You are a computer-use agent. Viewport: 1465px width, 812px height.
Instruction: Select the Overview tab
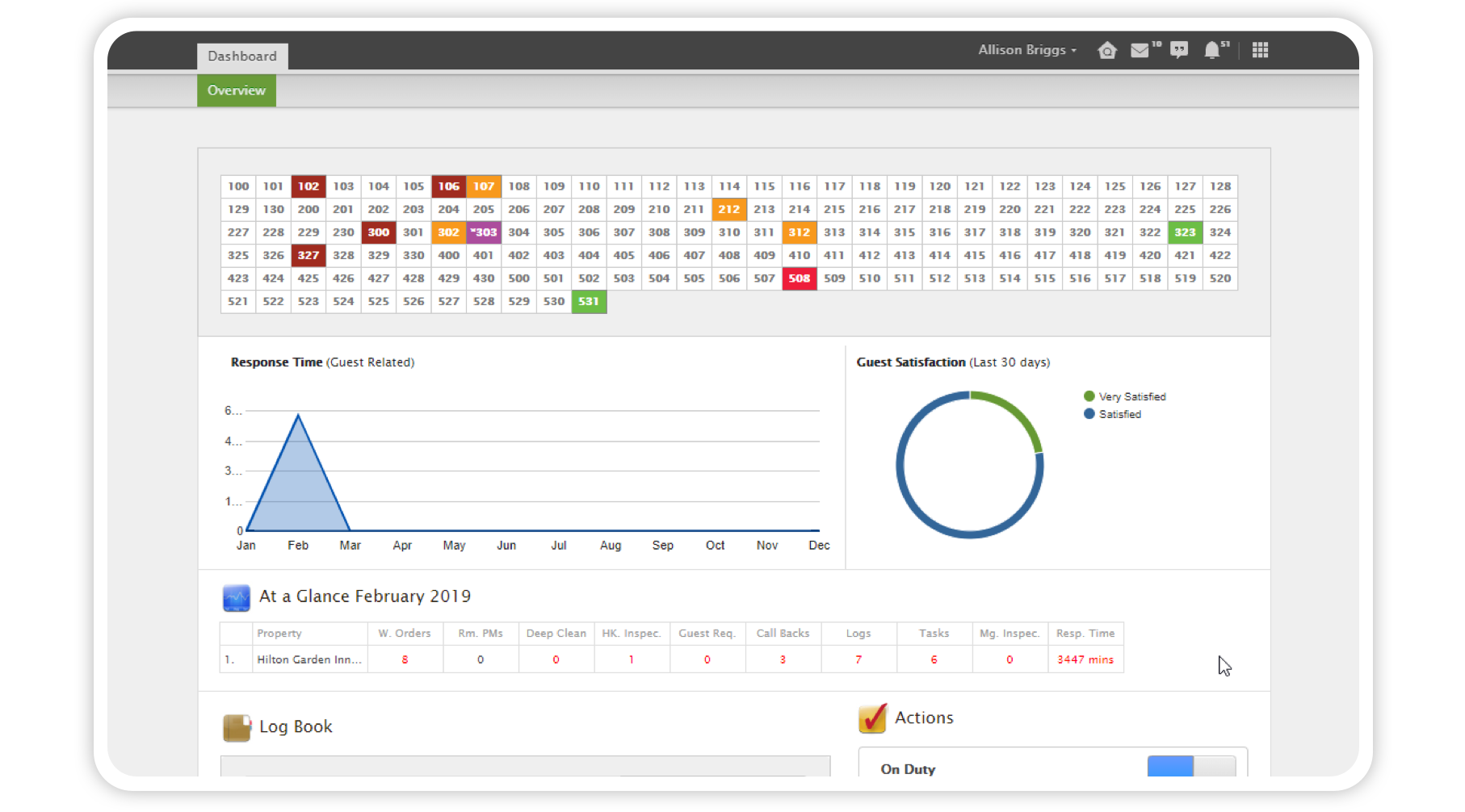(x=236, y=90)
